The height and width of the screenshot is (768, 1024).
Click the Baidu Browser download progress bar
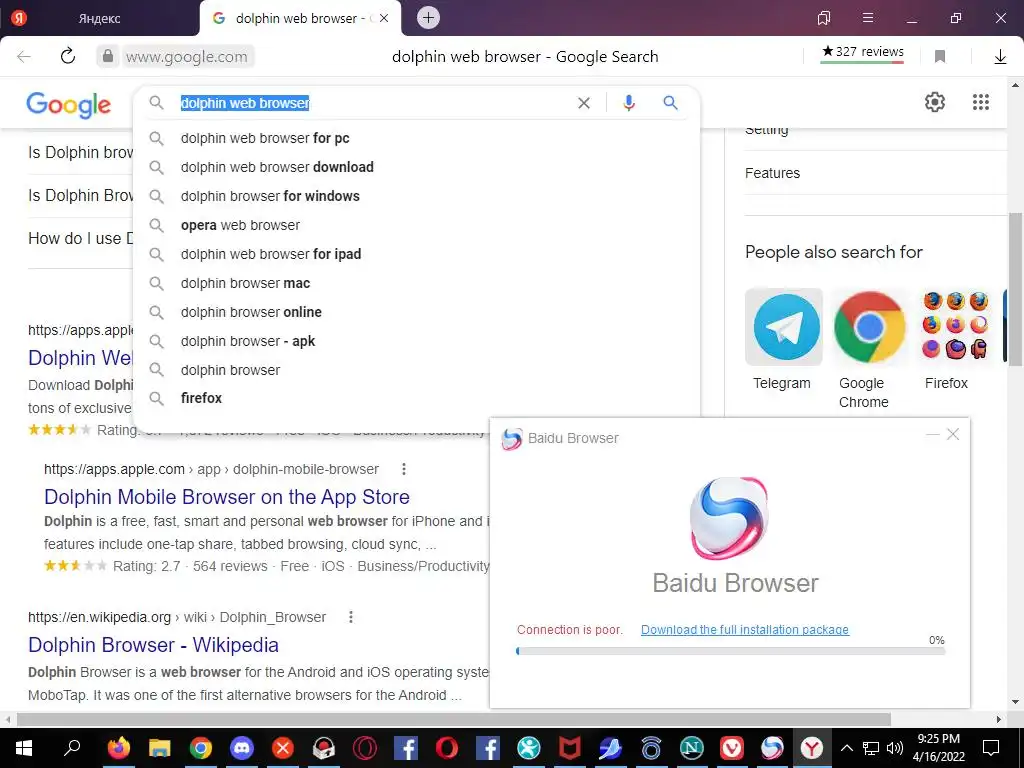pyautogui.click(x=730, y=651)
